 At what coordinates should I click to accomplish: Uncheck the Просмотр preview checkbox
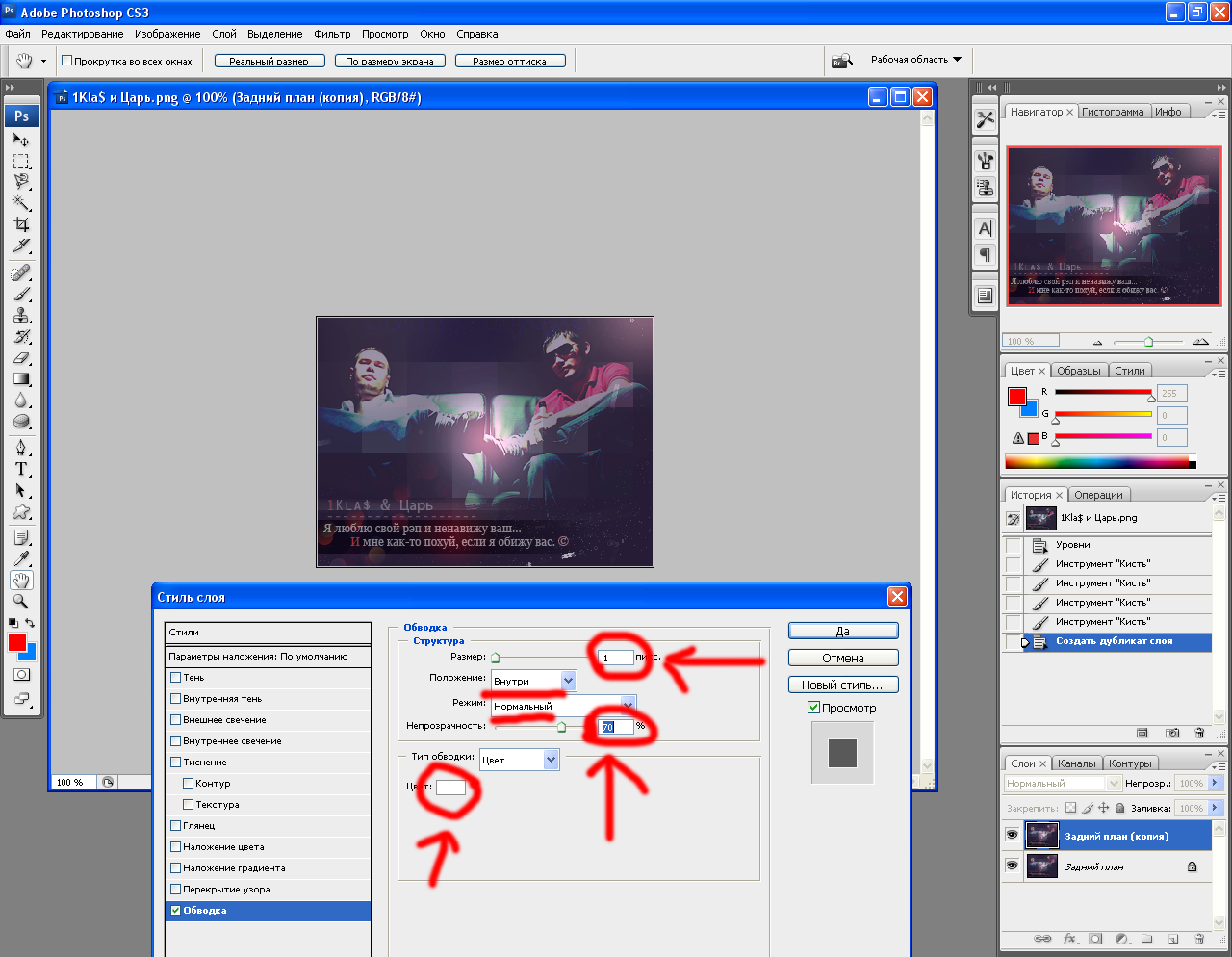click(x=813, y=708)
